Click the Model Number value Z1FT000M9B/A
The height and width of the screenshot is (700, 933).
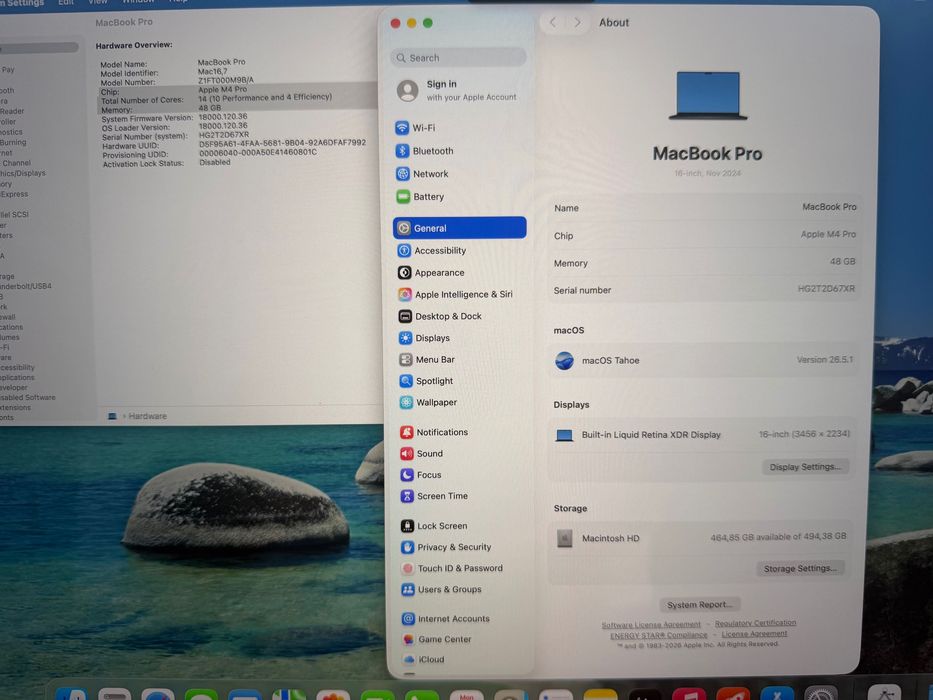pyautogui.click(x=226, y=80)
